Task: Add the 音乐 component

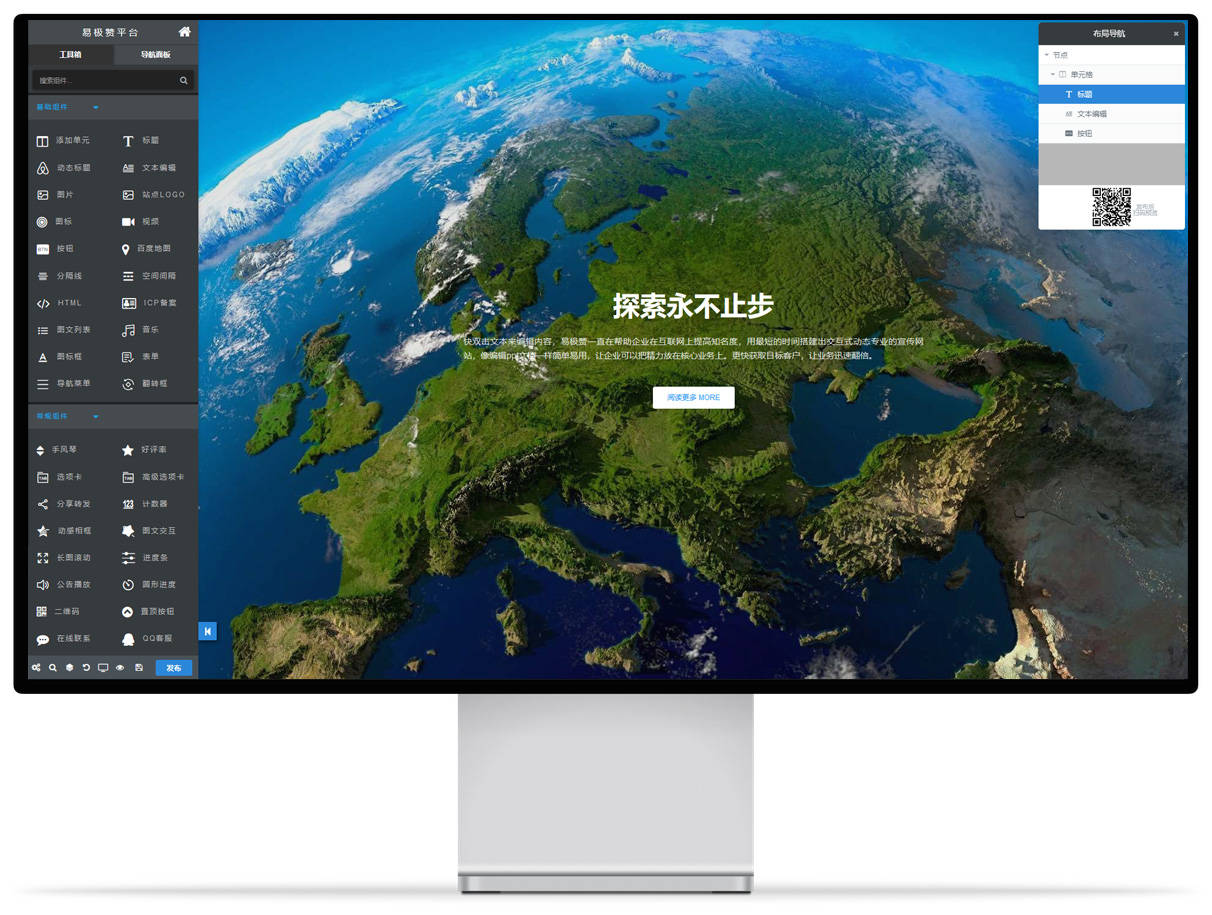Action: pos(141,330)
